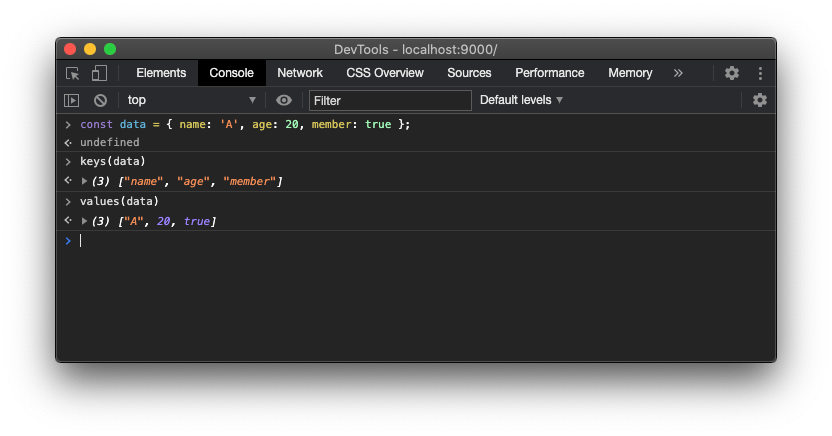Go to the Sources tab
Screen dimensions: 832x436
(469, 73)
